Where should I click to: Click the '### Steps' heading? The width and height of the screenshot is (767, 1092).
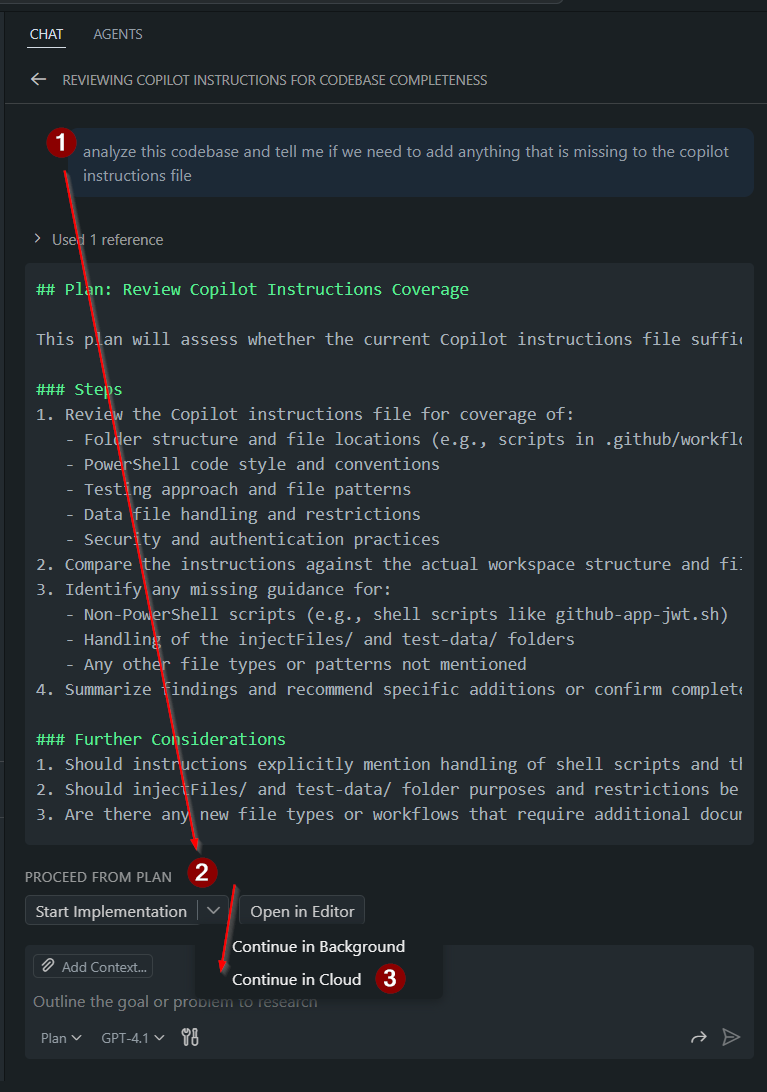click(x=79, y=389)
